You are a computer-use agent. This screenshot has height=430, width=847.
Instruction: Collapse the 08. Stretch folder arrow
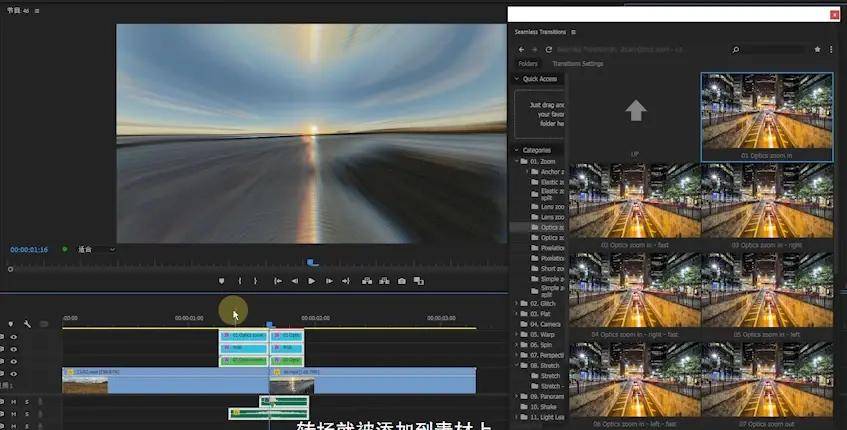tap(517, 365)
